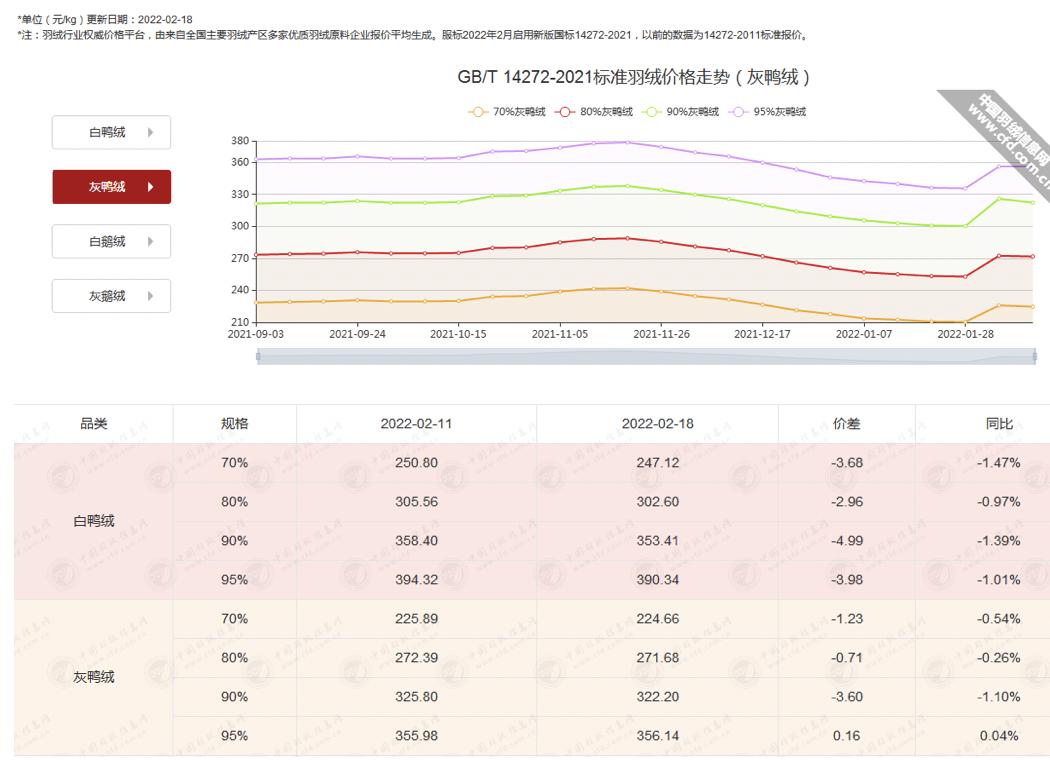Expand the 灰鹅绒 category arrow
Screen dimensions: 1050x760
point(152,295)
